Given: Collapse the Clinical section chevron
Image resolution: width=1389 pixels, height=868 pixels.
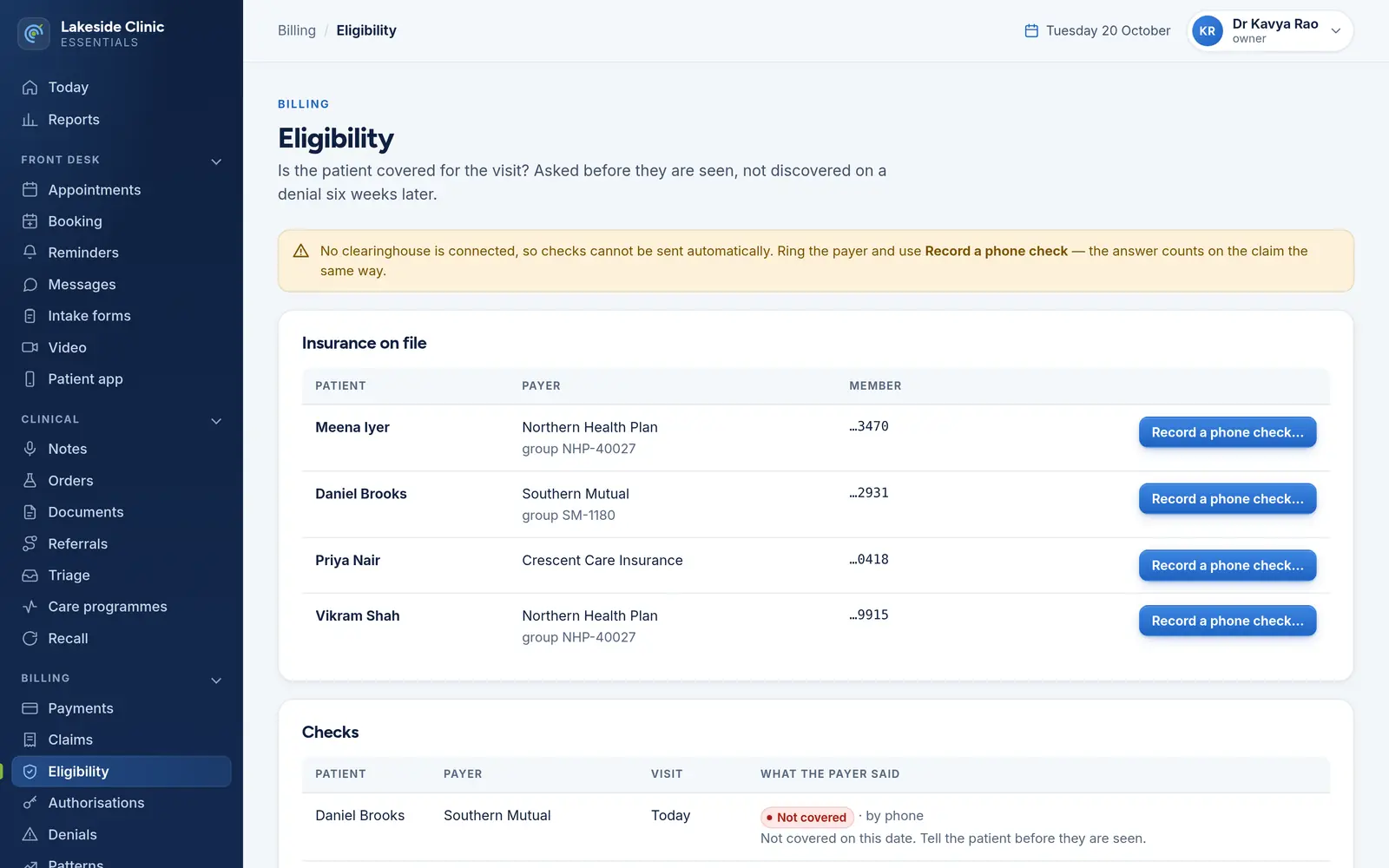Looking at the screenshot, I should click(216, 420).
